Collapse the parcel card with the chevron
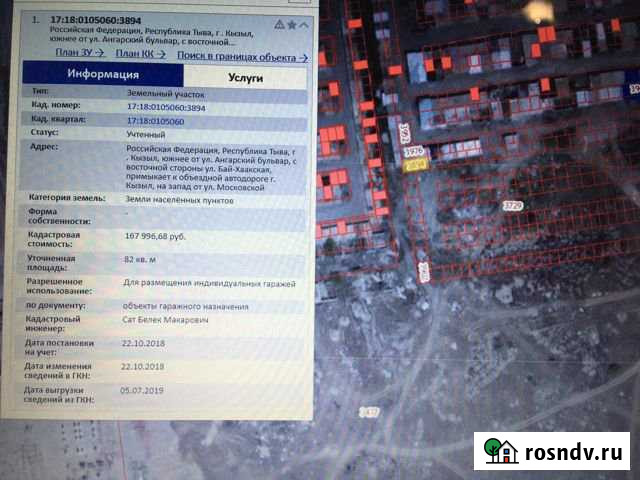Screen dimensions: 640x480 304,25
